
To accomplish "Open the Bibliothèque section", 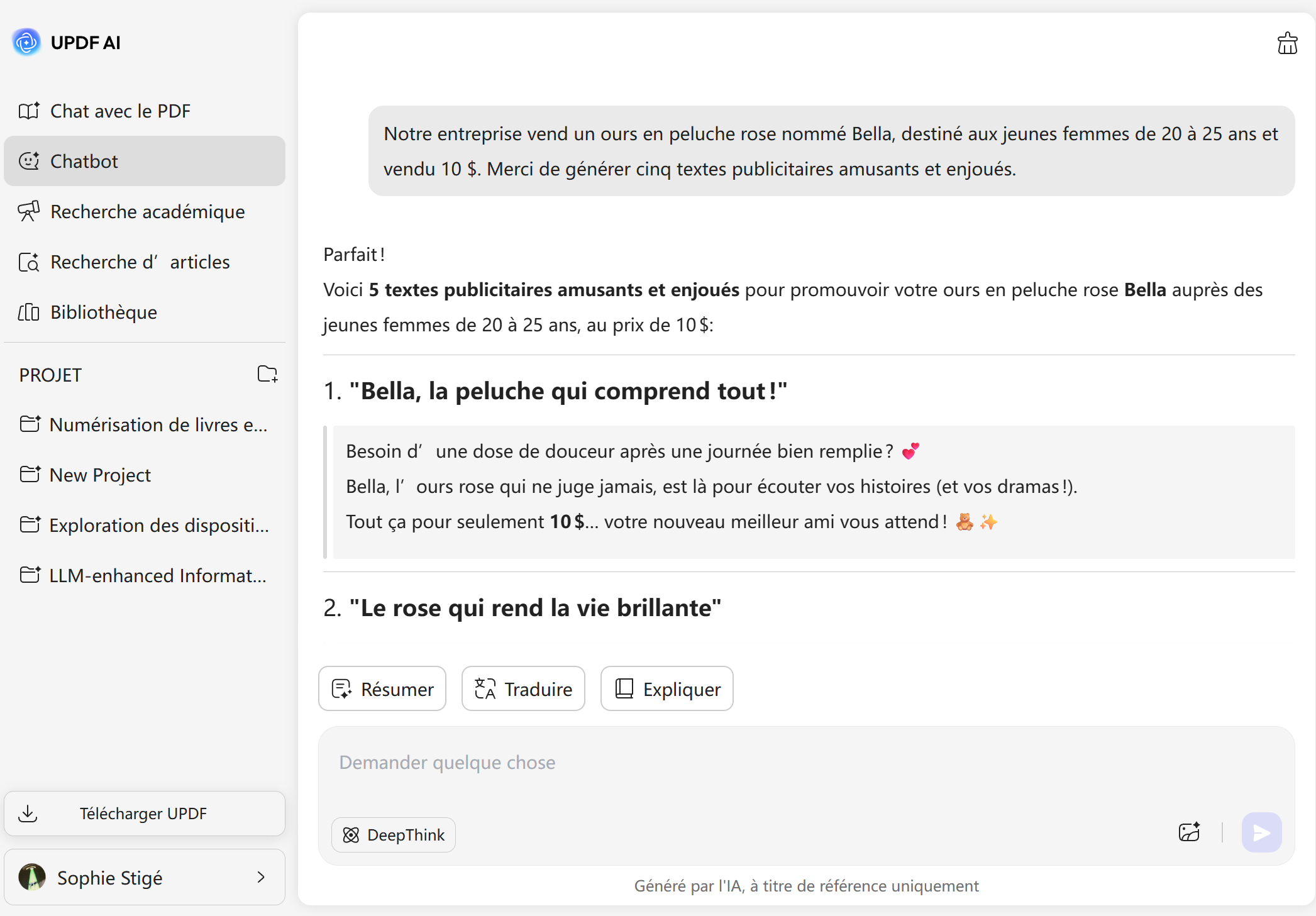I will (x=103, y=312).
